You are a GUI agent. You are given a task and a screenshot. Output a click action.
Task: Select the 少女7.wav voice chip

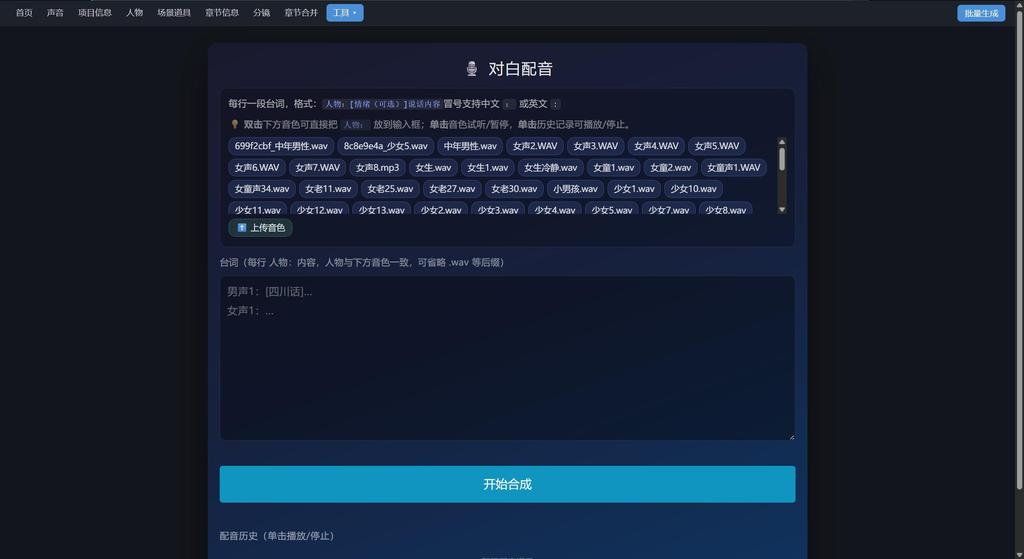669,210
